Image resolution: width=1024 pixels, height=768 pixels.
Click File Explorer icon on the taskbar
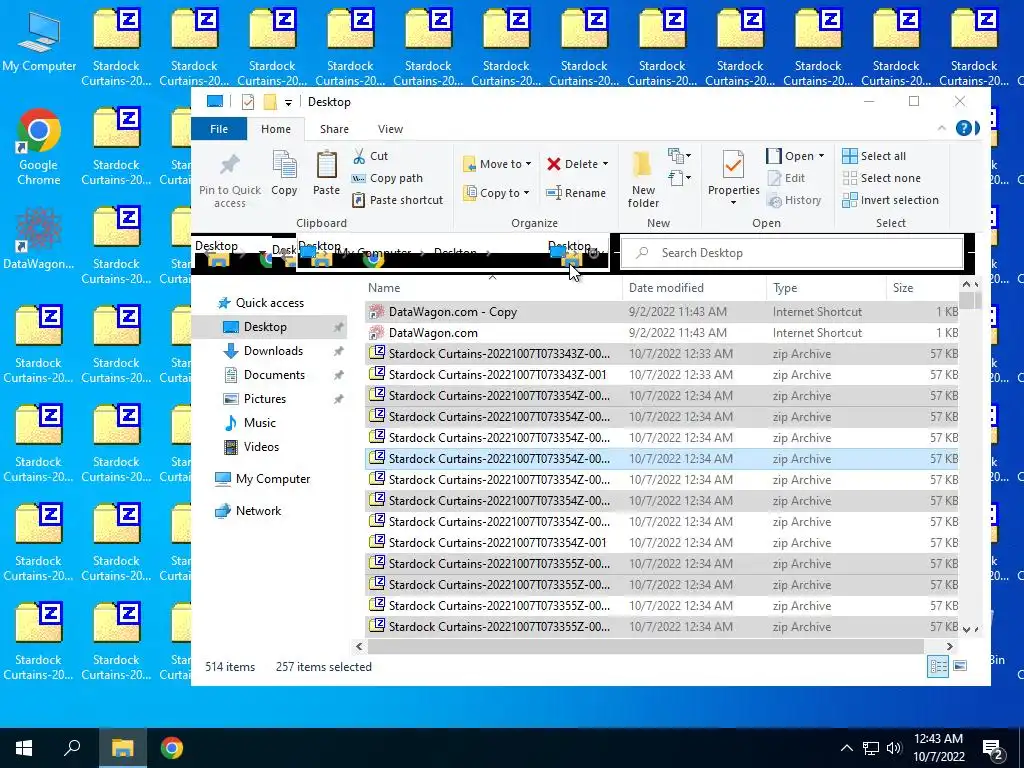click(122, 748)
